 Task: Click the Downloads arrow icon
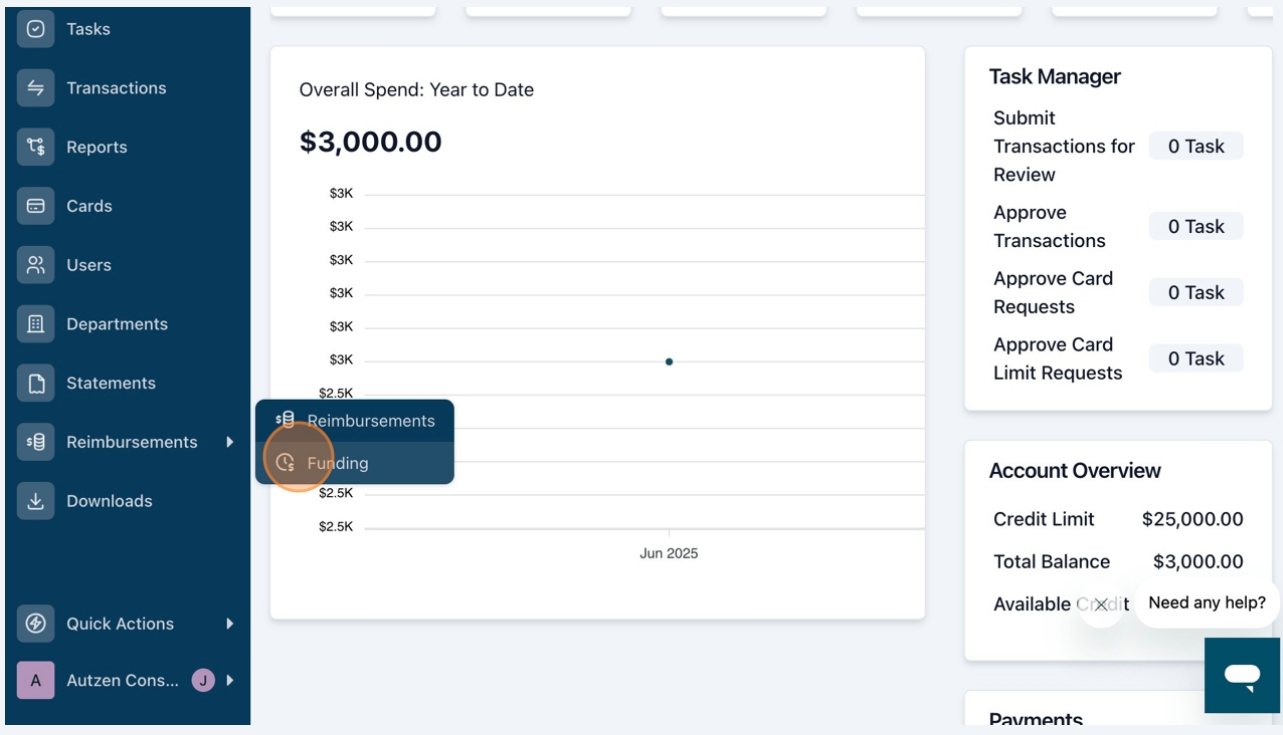pyautogui.click(x=36, y=501)
